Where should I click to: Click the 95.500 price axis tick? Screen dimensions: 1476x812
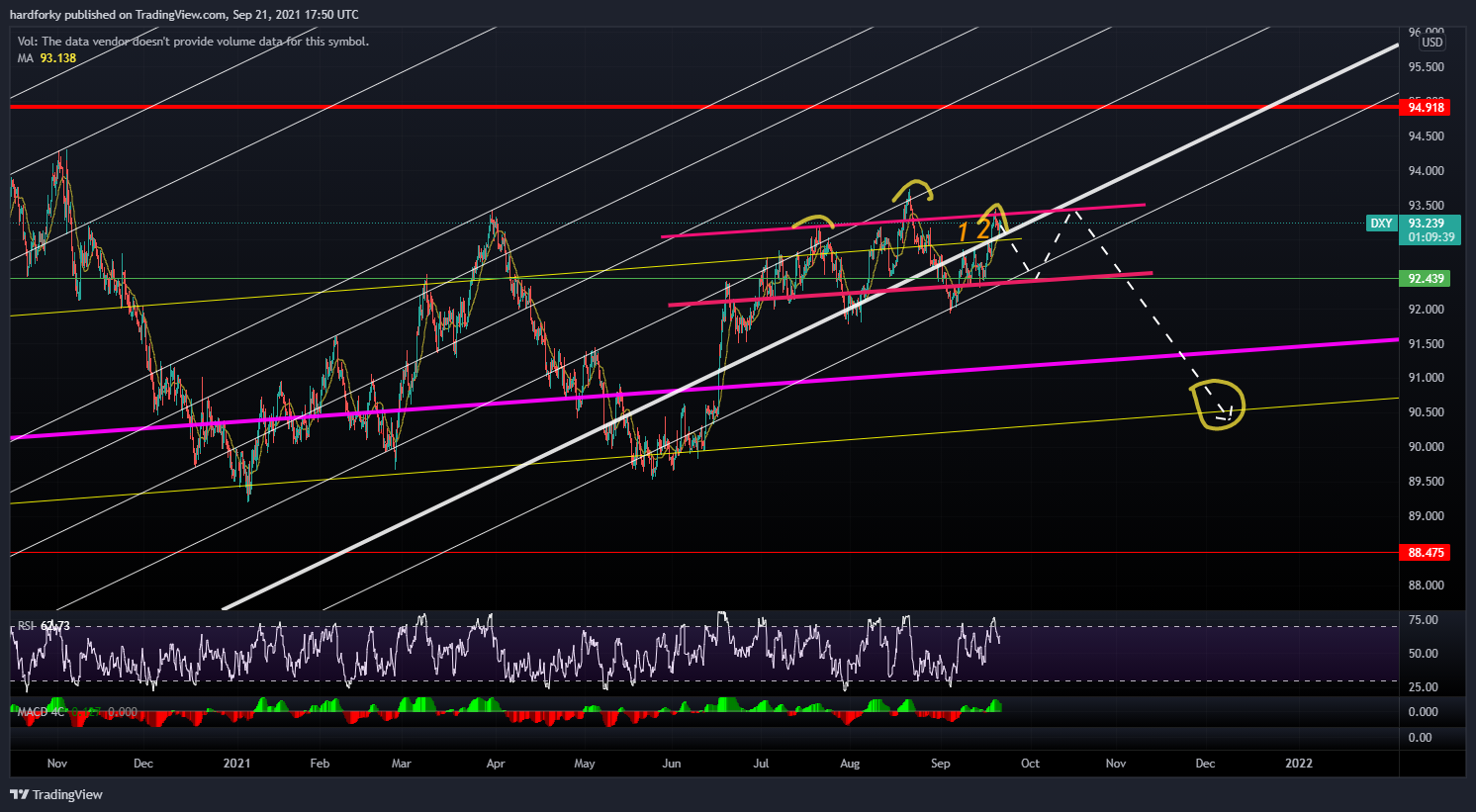[x=1426, y=67]
